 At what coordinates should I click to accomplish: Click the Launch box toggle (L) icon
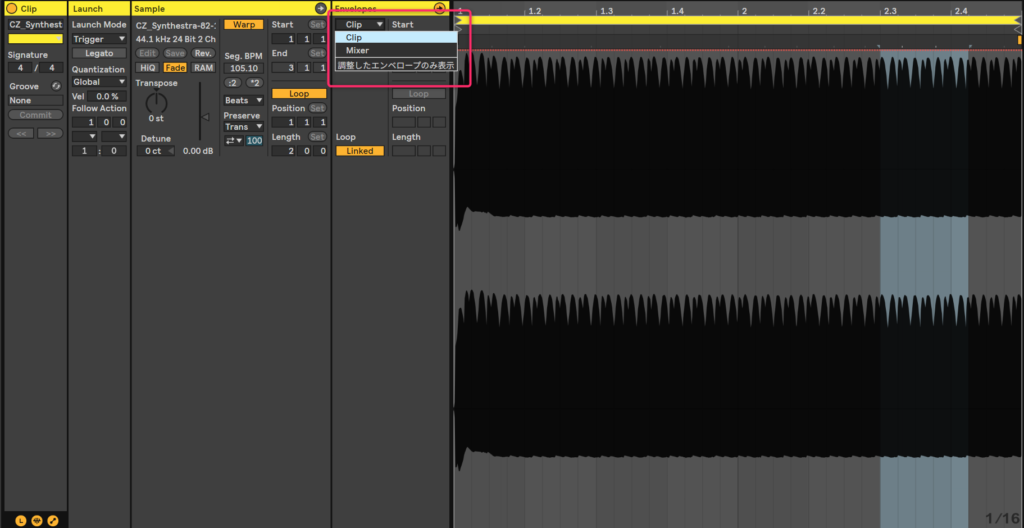21,520
